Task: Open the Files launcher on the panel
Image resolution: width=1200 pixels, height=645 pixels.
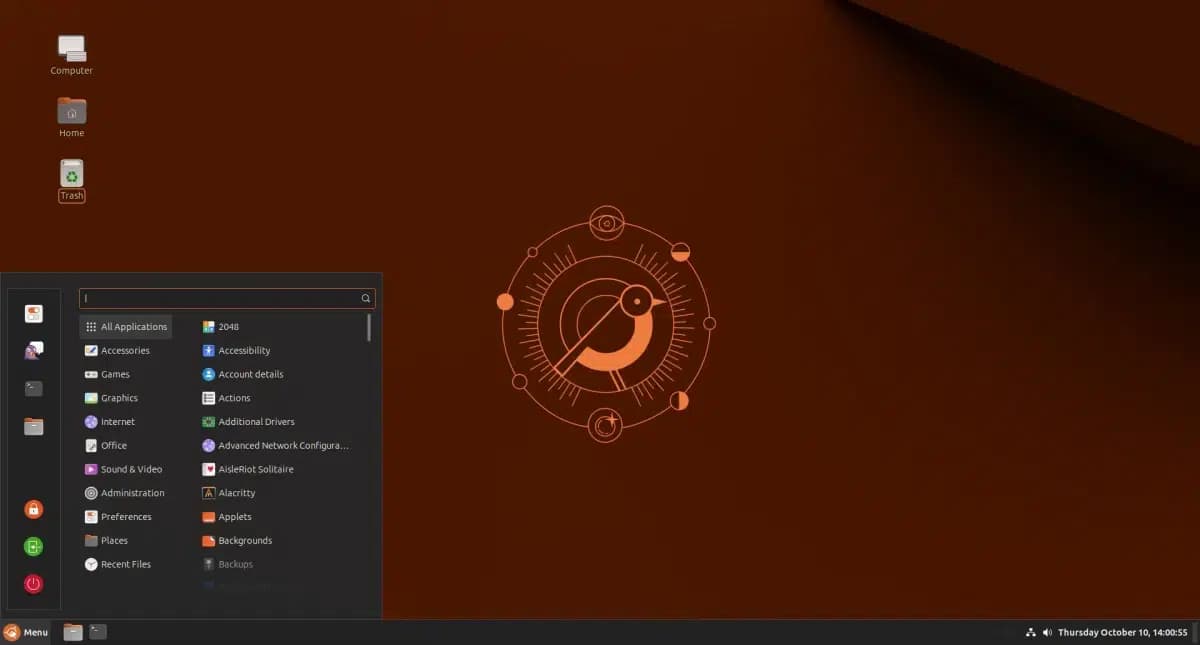Action: (73, 632)
